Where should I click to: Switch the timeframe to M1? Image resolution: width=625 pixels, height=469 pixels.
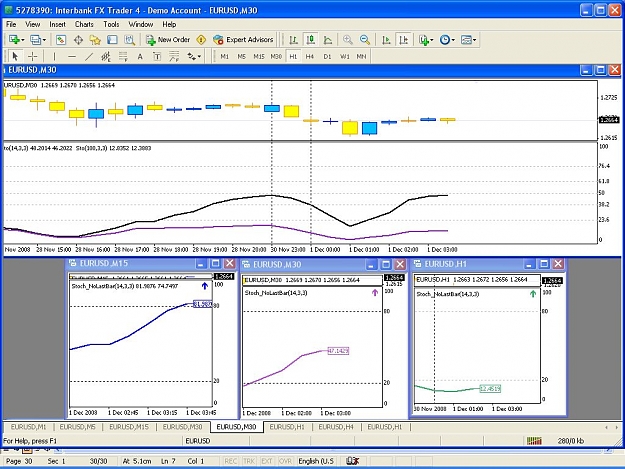(225, 57)
